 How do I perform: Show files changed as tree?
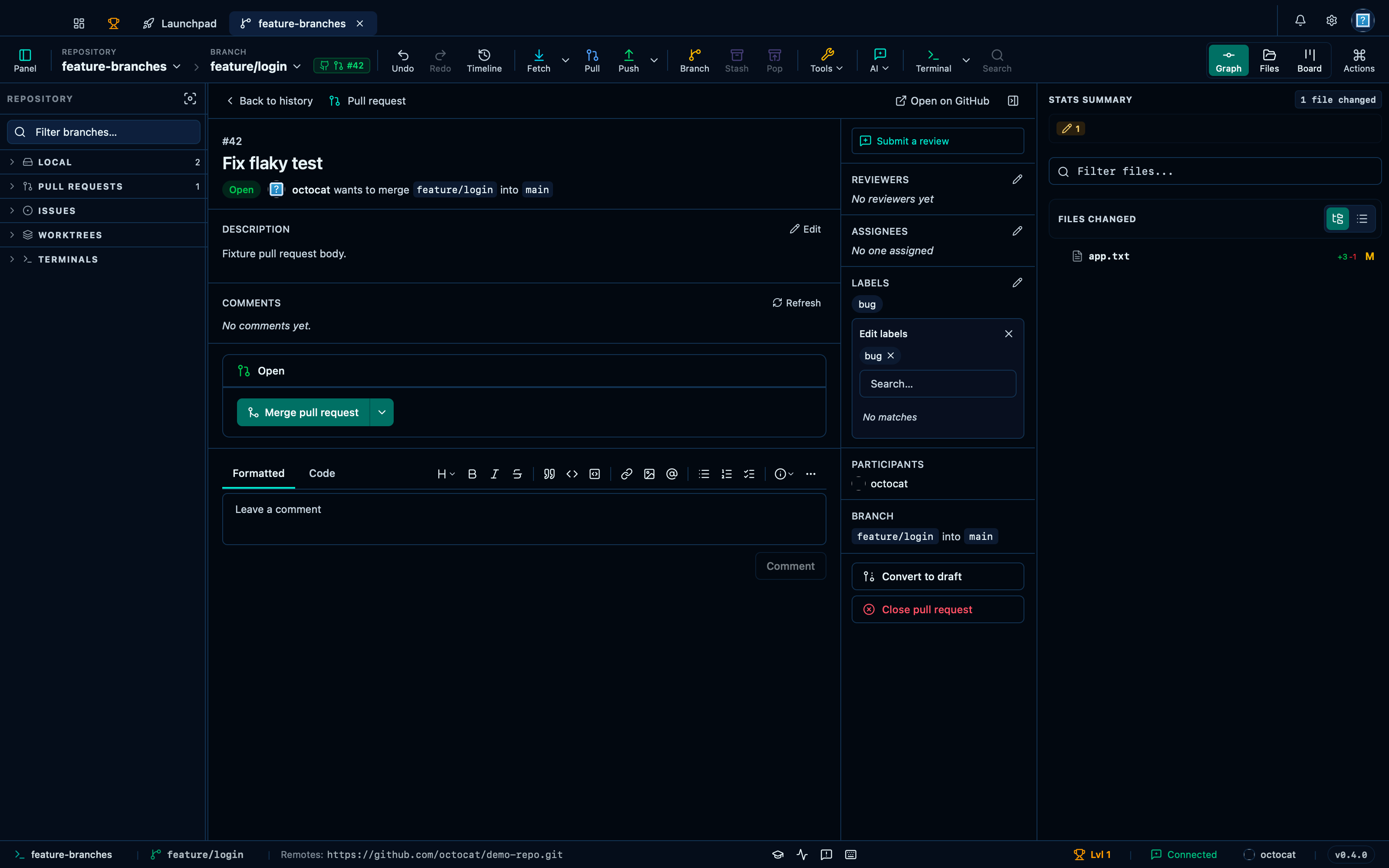point(1337,219)
